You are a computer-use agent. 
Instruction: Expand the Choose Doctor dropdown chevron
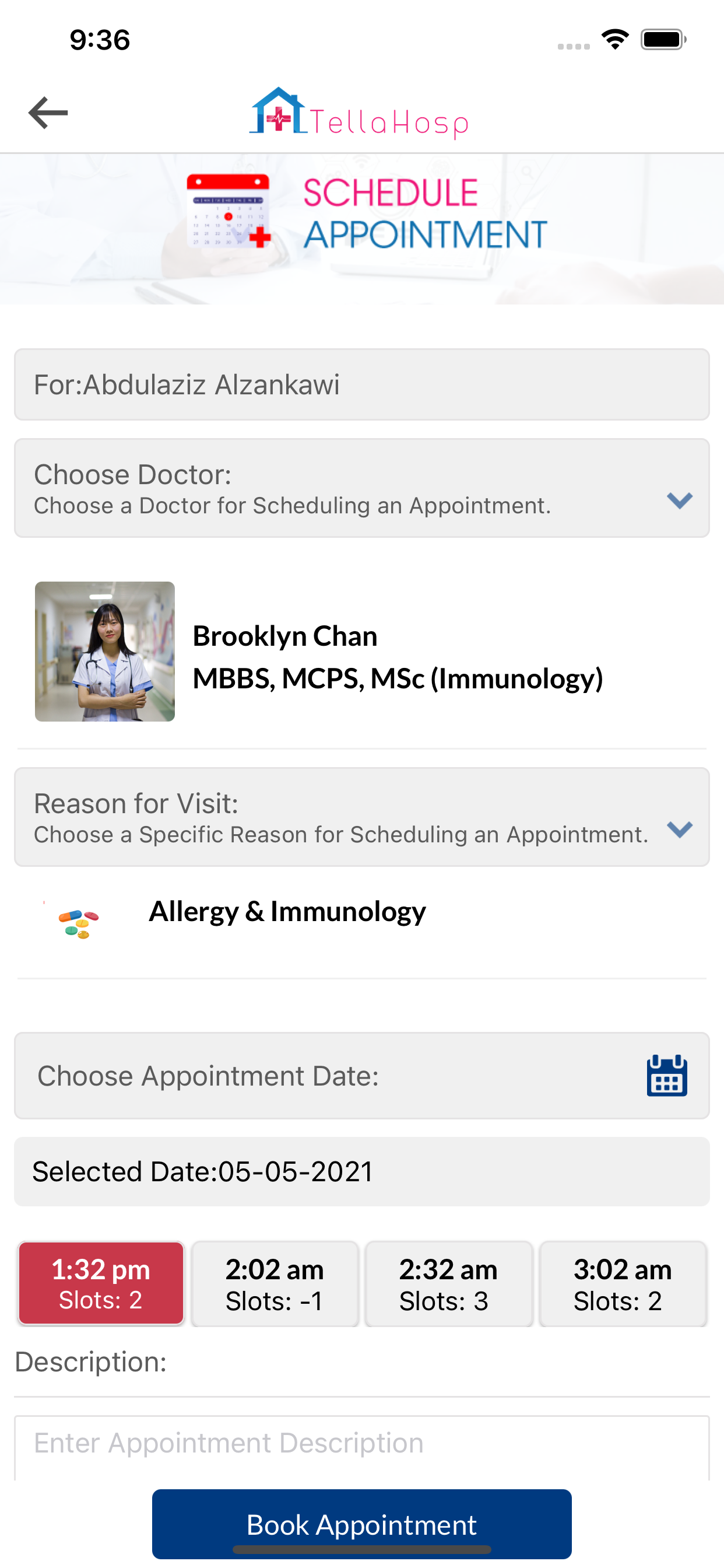pyautogui.click(x=680, y=501)
